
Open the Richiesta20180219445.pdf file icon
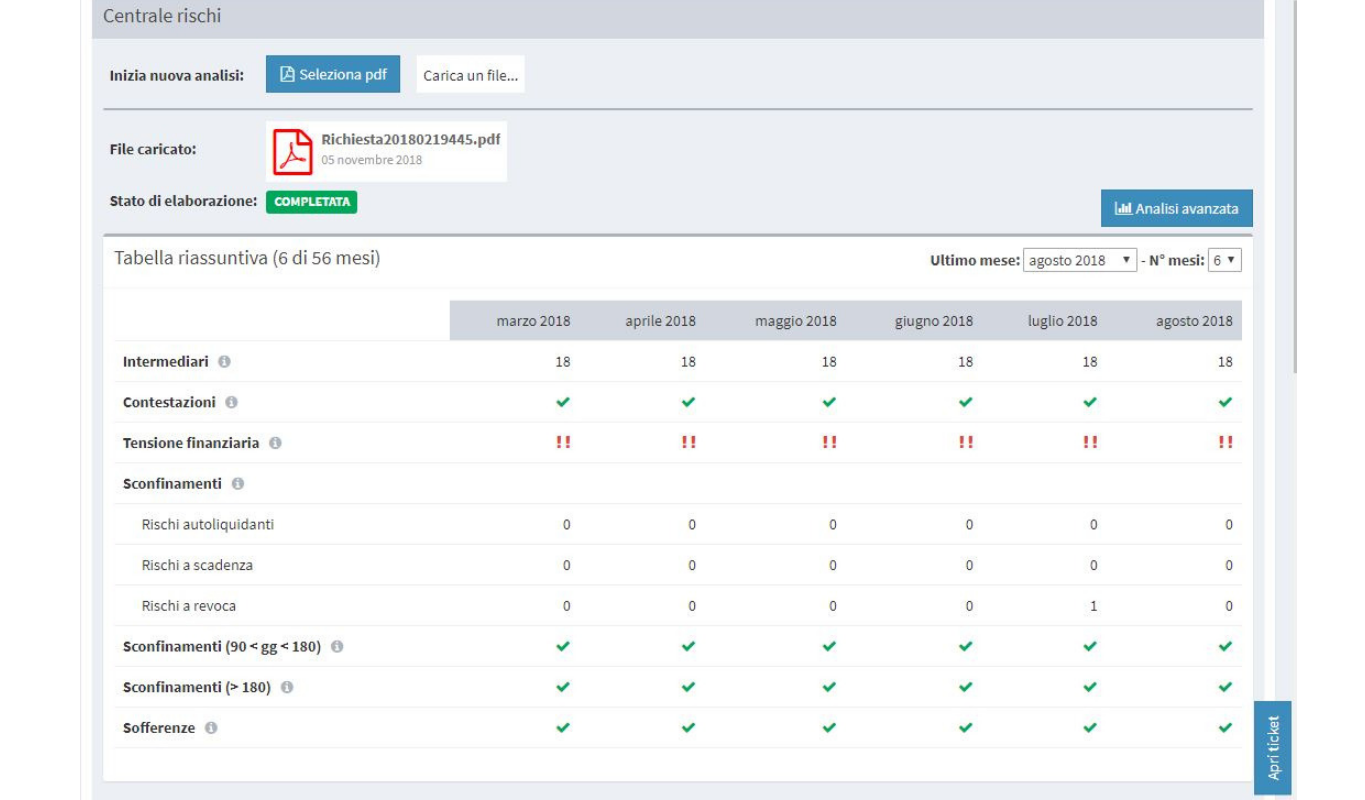pos(293,151)
